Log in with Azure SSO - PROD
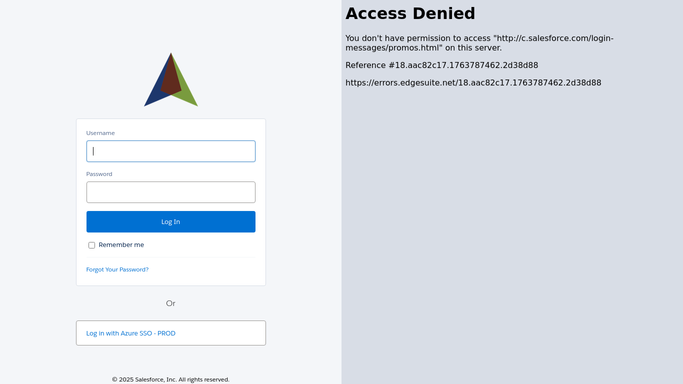The height and width of the screenshot is (384, 683). [x=171, y=333]
